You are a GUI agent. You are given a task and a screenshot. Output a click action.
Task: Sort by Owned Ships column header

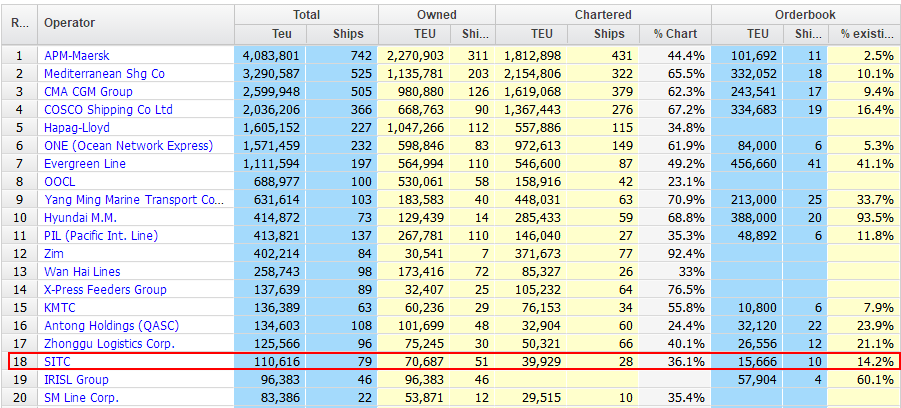[x=473, y=34]
